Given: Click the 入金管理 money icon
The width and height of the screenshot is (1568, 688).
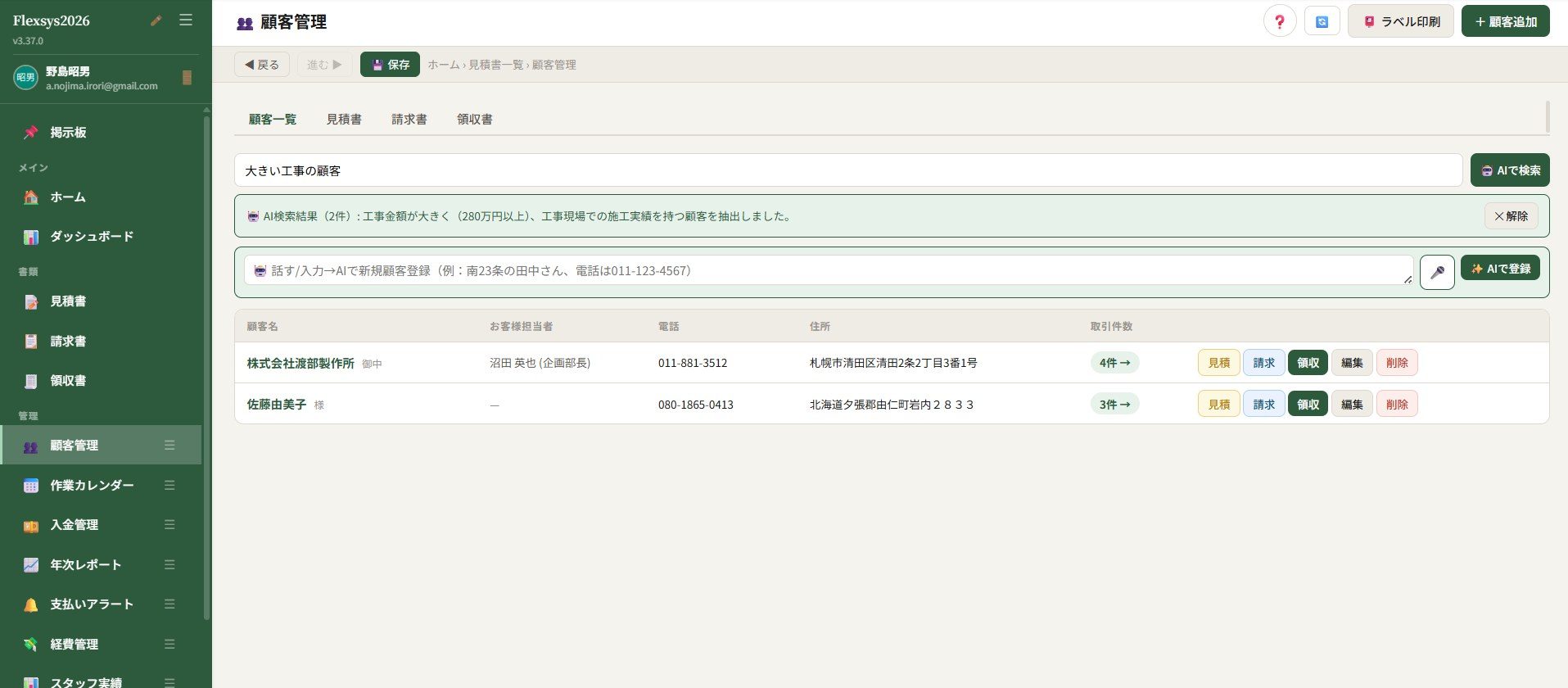Looking at the screenshot, I should [x=31, y=525].
